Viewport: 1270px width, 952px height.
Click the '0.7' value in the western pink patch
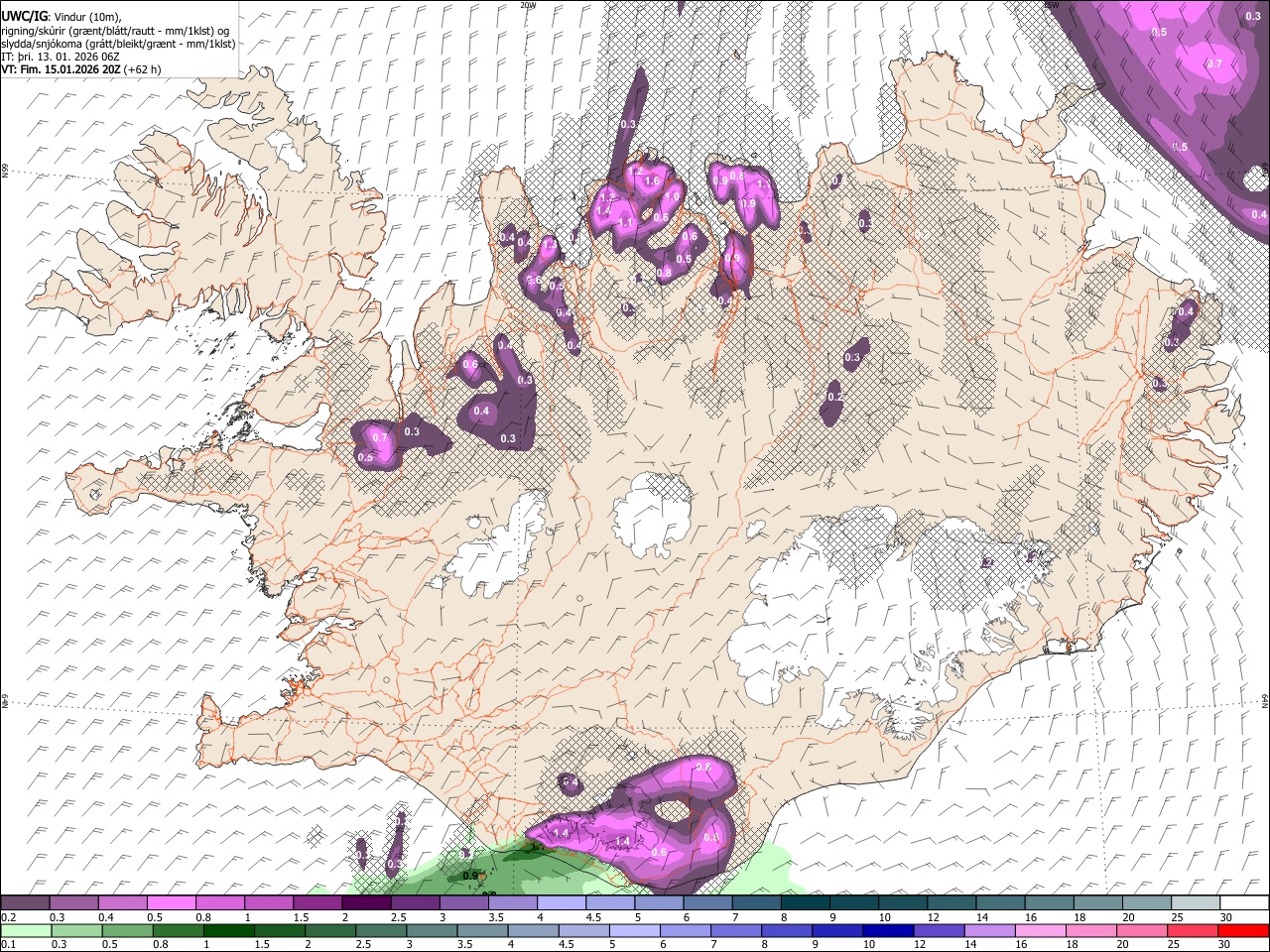(379, 437)
